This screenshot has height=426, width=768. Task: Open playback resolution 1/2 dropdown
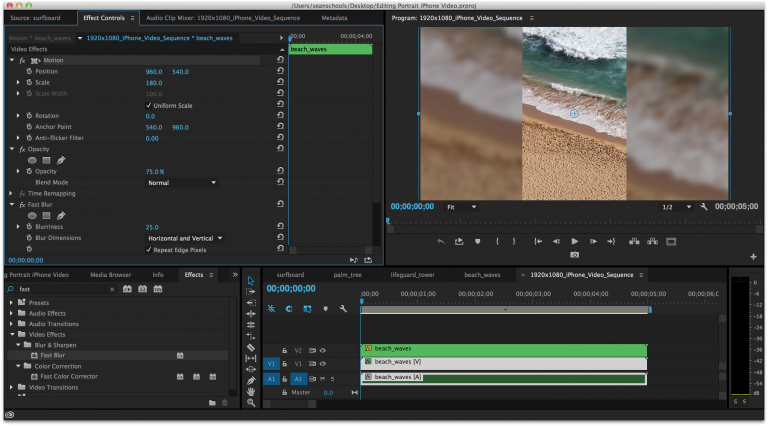(676, 207)
